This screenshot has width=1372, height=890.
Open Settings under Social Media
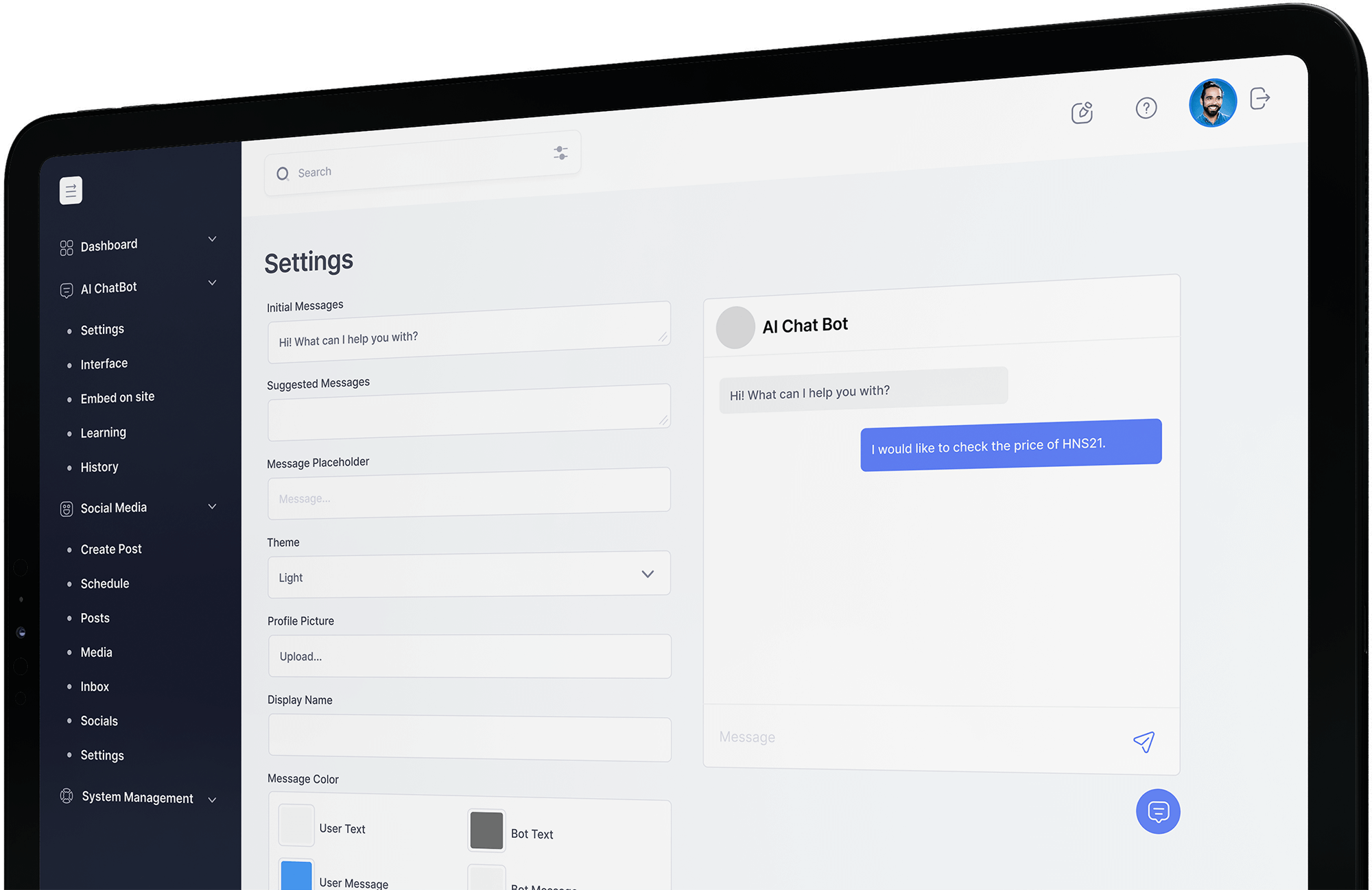click(102, 755)
